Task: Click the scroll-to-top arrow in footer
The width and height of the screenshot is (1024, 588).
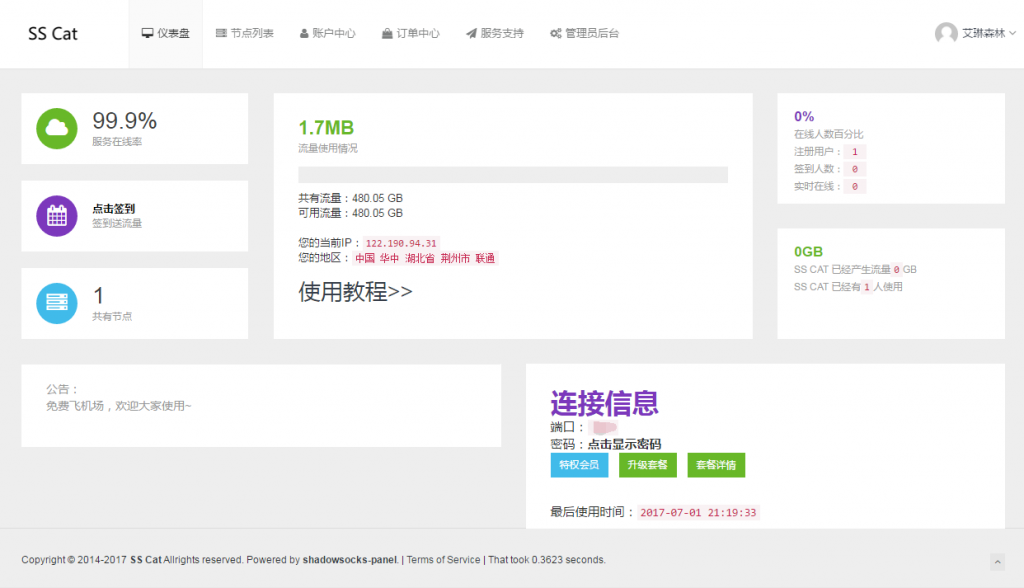Action: pyautogui.click(x=997, y=561)
